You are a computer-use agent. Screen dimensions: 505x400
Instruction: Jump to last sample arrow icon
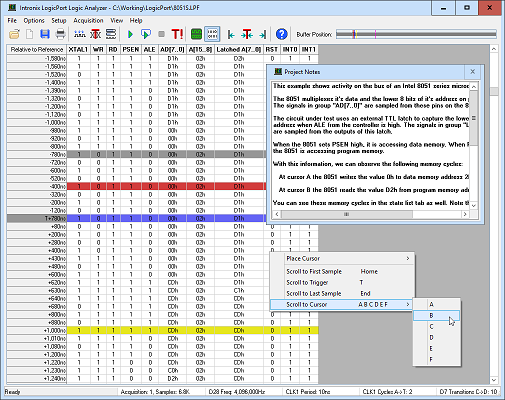tap(263, 34)
